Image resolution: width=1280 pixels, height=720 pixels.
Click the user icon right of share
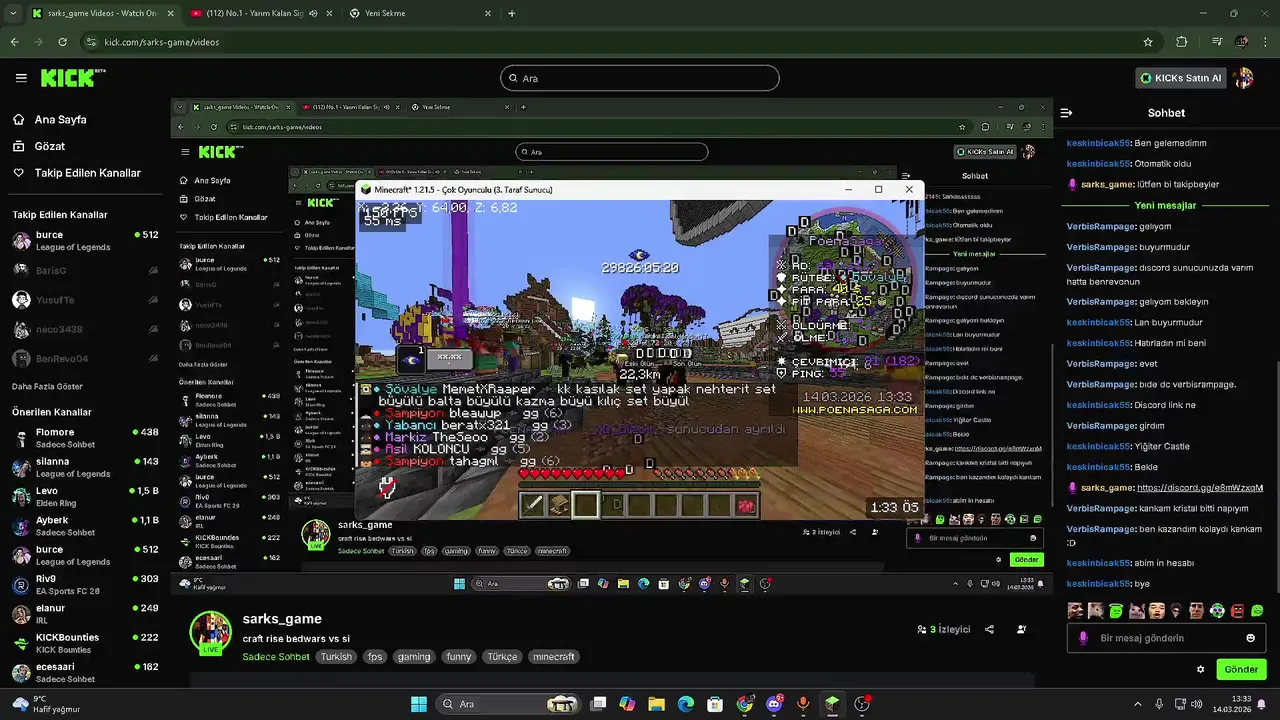point(1021,630)
